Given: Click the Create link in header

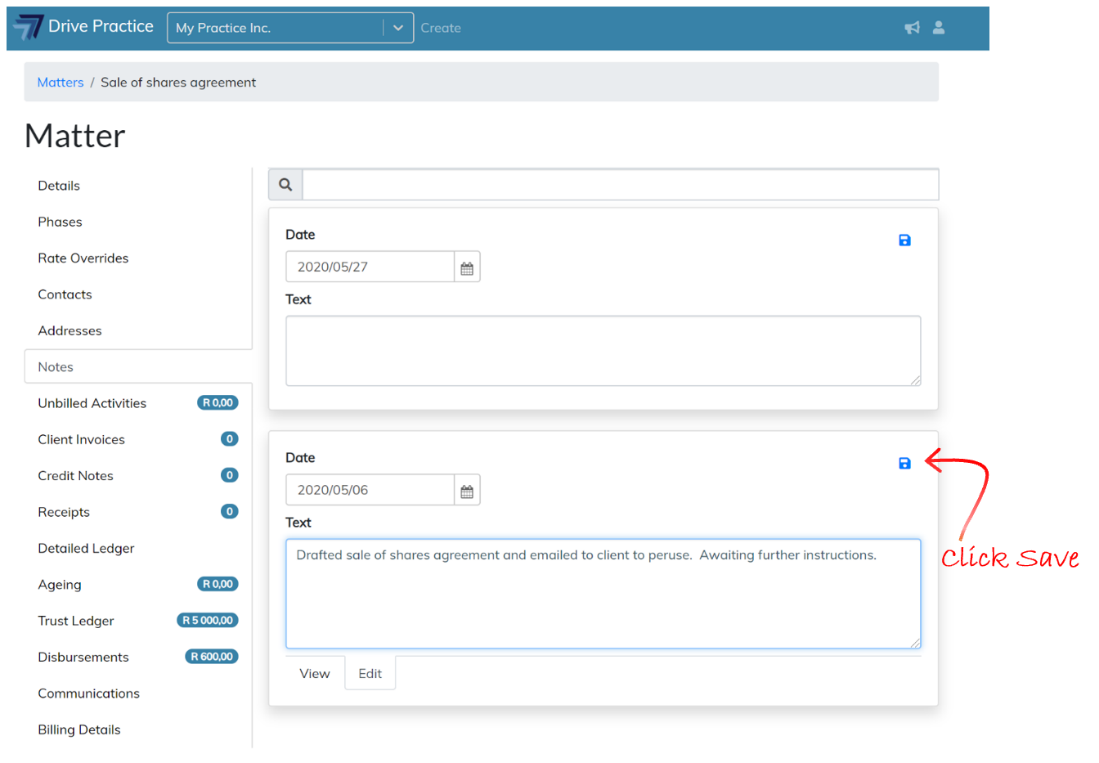Looking at the screenshot, I should coord(440,28).
